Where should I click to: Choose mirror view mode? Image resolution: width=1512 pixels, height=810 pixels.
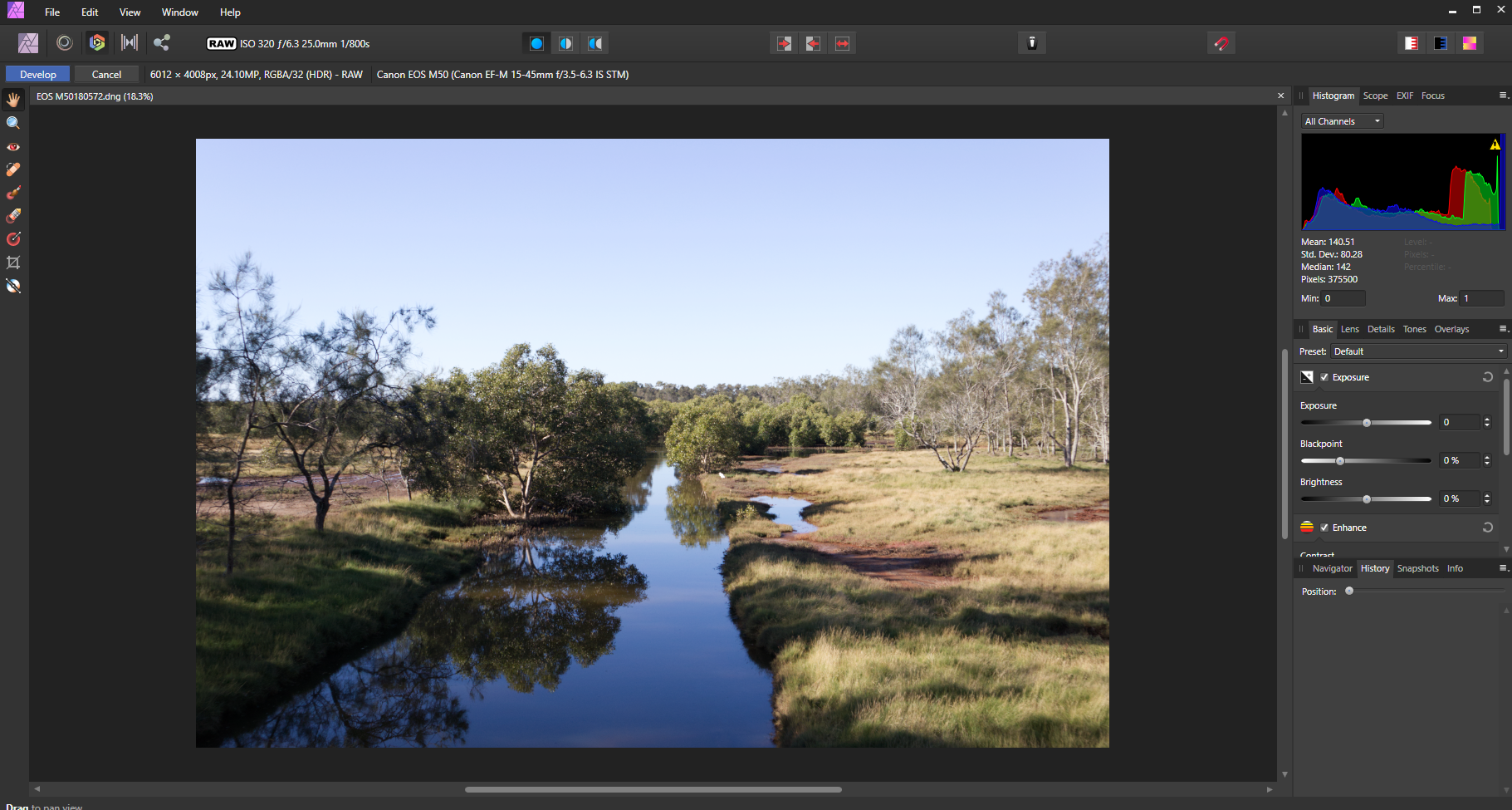point(595,43)
